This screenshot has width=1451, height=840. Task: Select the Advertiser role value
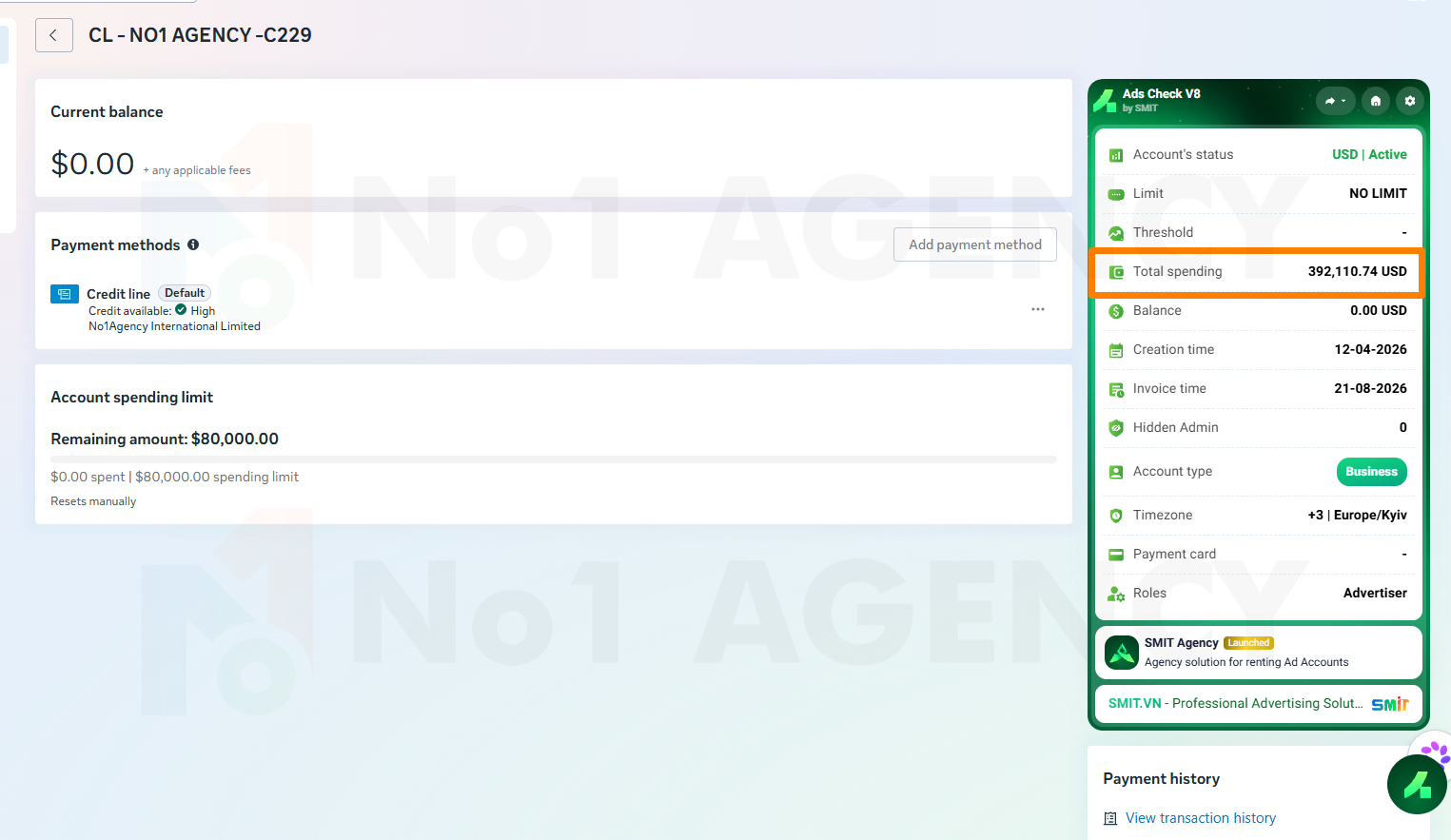[x=1375, y=593]
